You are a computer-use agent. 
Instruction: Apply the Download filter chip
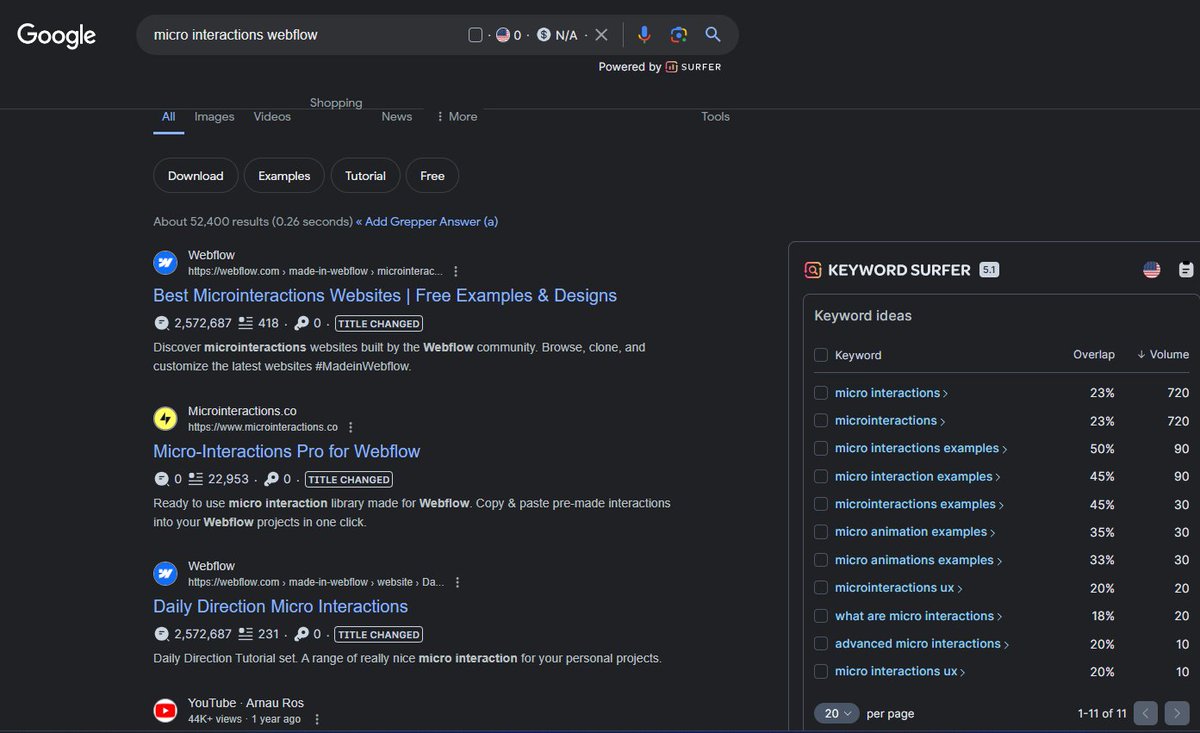pos(196,176)
